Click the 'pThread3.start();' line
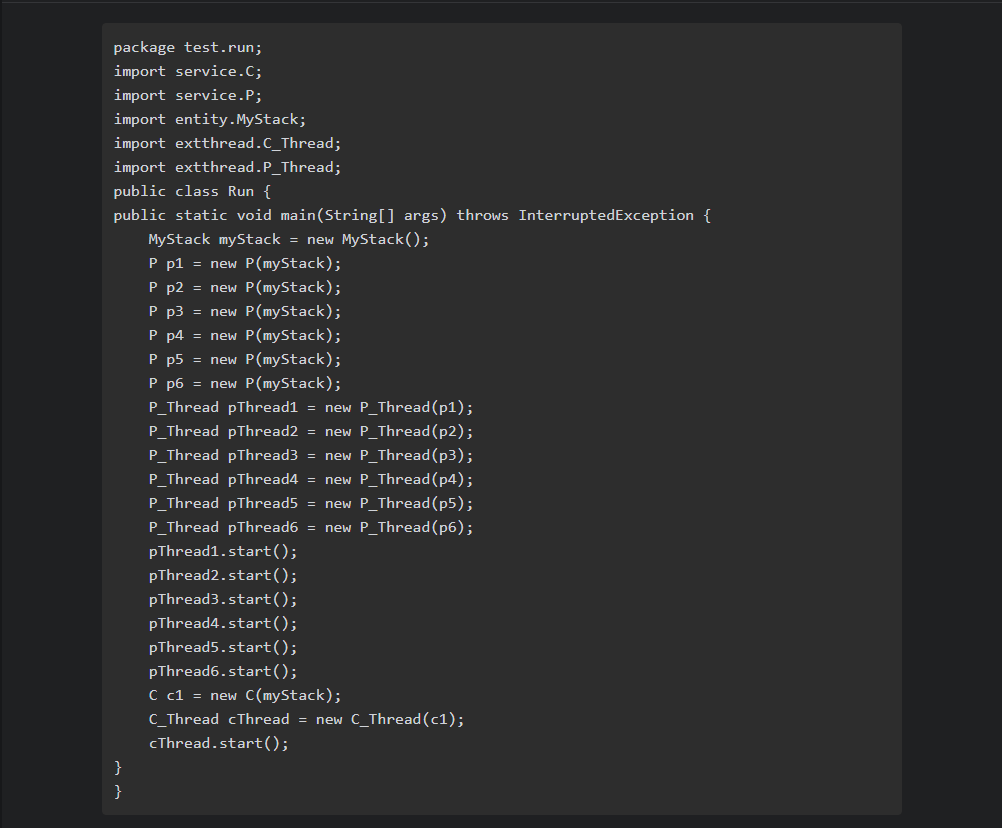Viewport: 1002px width, 828px height. pyautogui.click(x=223, y=599)
